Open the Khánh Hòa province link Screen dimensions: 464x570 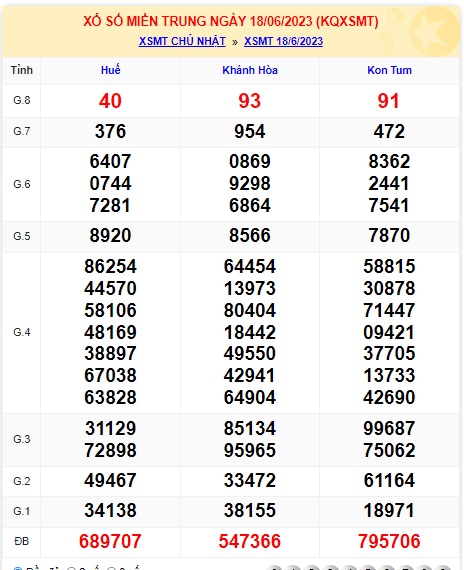tap(250, 70)
